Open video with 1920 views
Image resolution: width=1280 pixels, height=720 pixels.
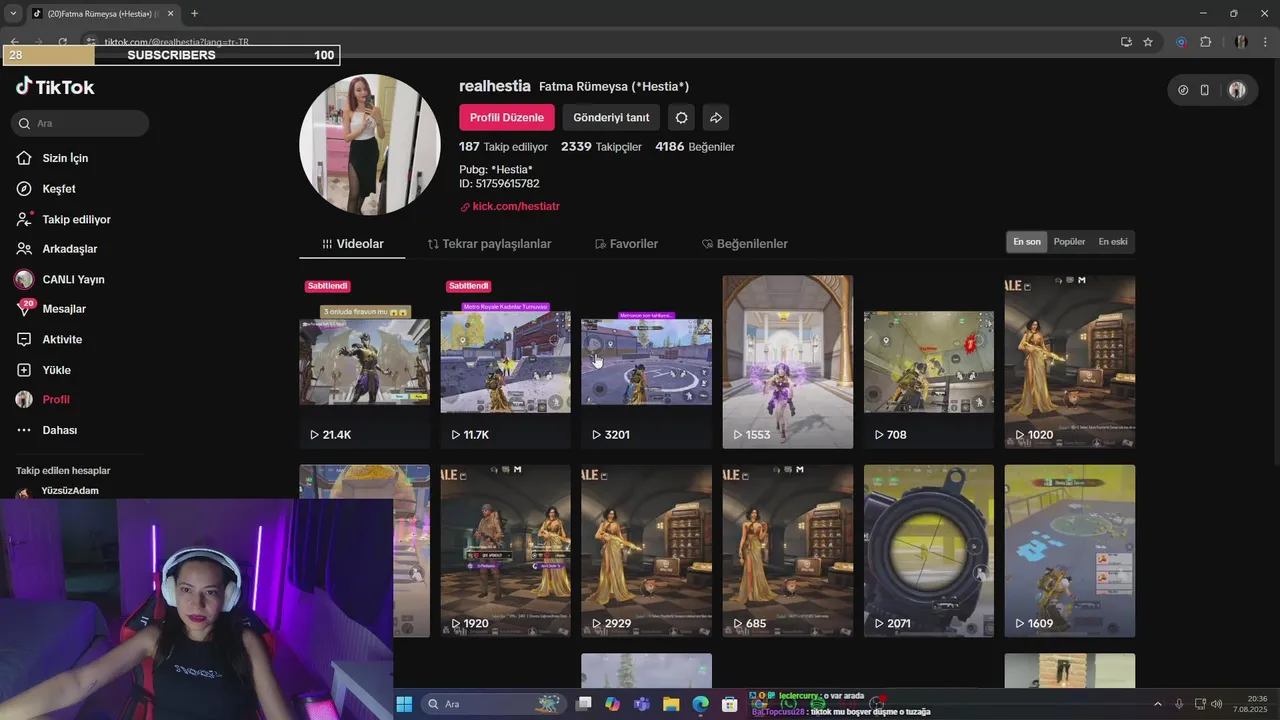[506, 551]
